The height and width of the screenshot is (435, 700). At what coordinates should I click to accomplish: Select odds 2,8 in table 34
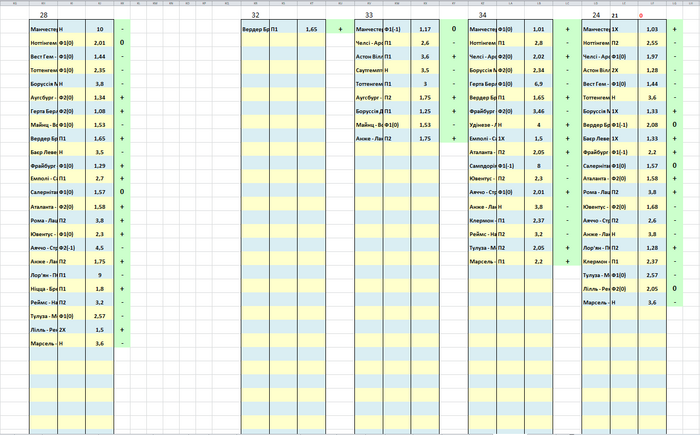point(539,43)
